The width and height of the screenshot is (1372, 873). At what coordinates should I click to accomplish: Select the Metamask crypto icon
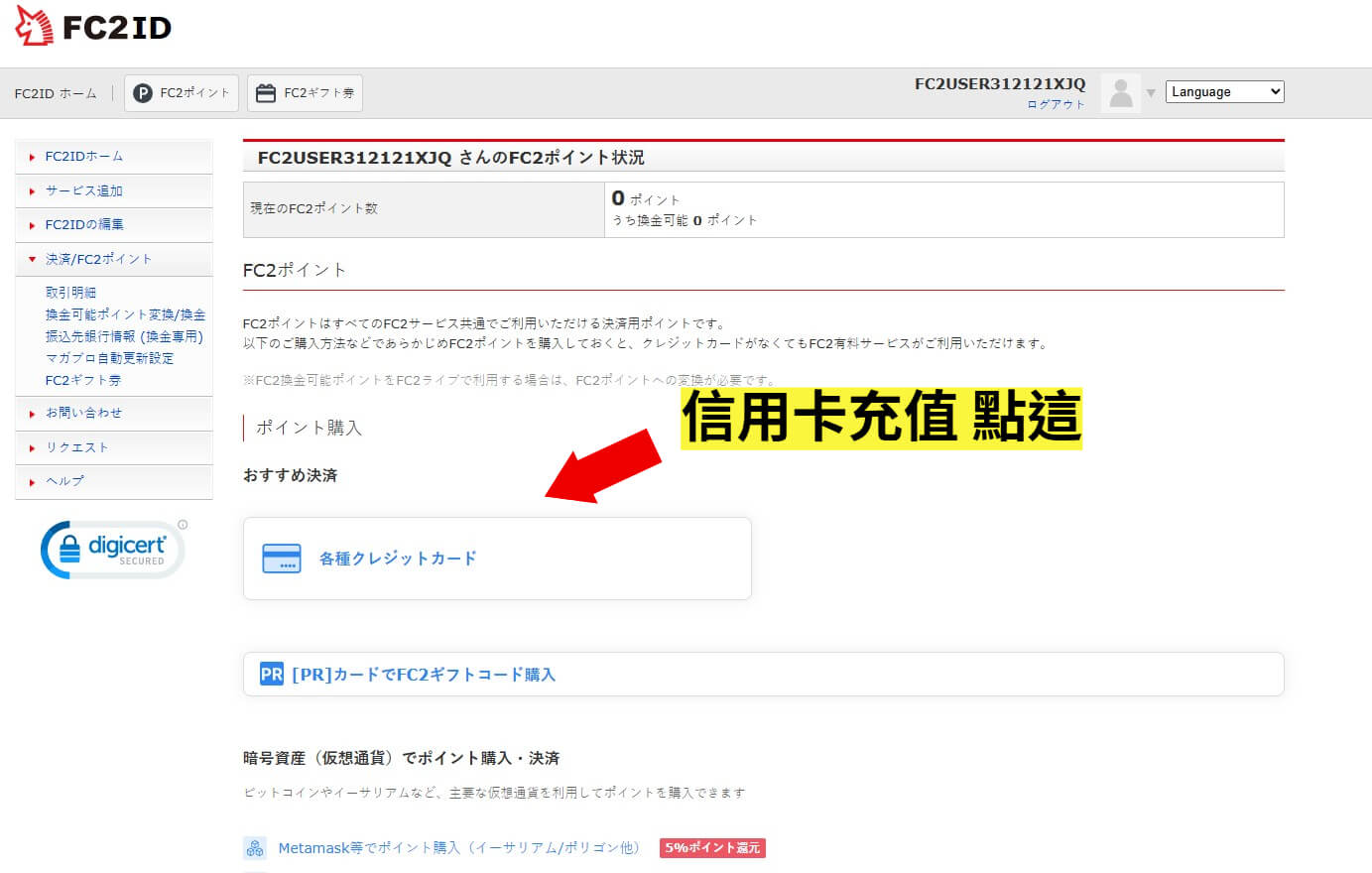coord(255,847)
